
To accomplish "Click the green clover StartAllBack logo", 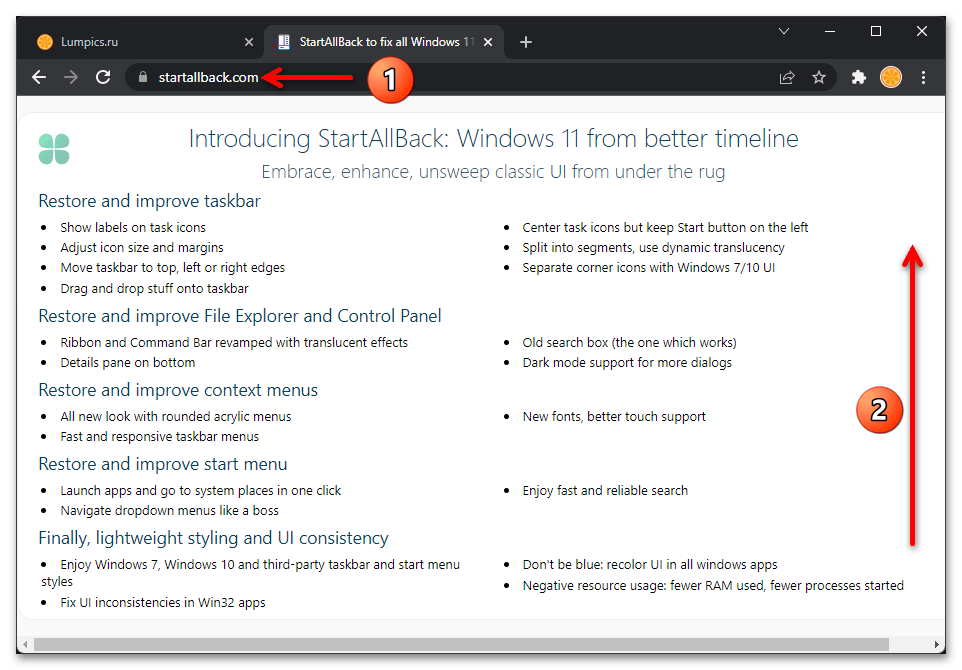I will (x=54, y=149).
